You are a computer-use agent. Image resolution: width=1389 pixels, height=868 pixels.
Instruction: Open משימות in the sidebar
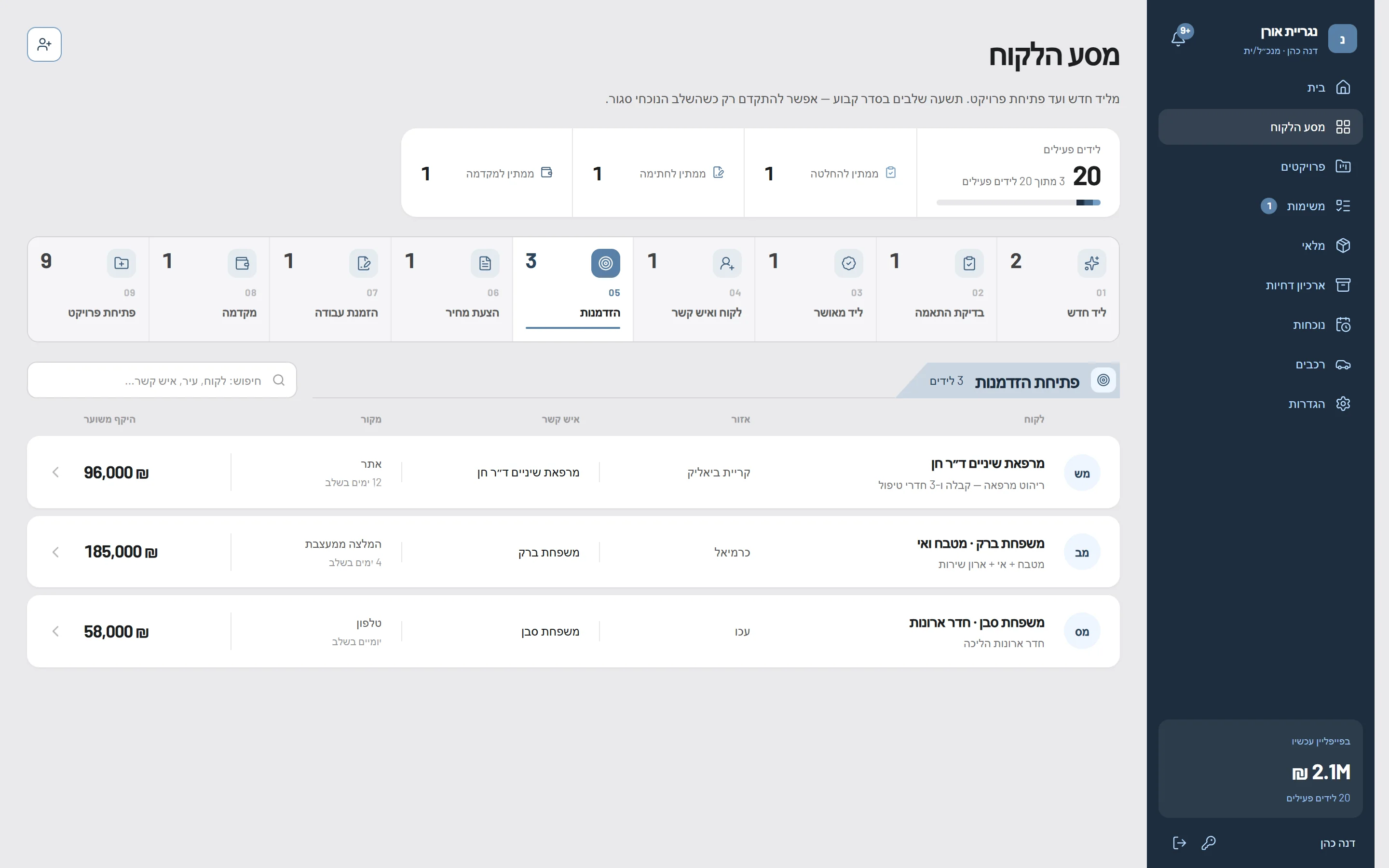(x=1260, y=205)
